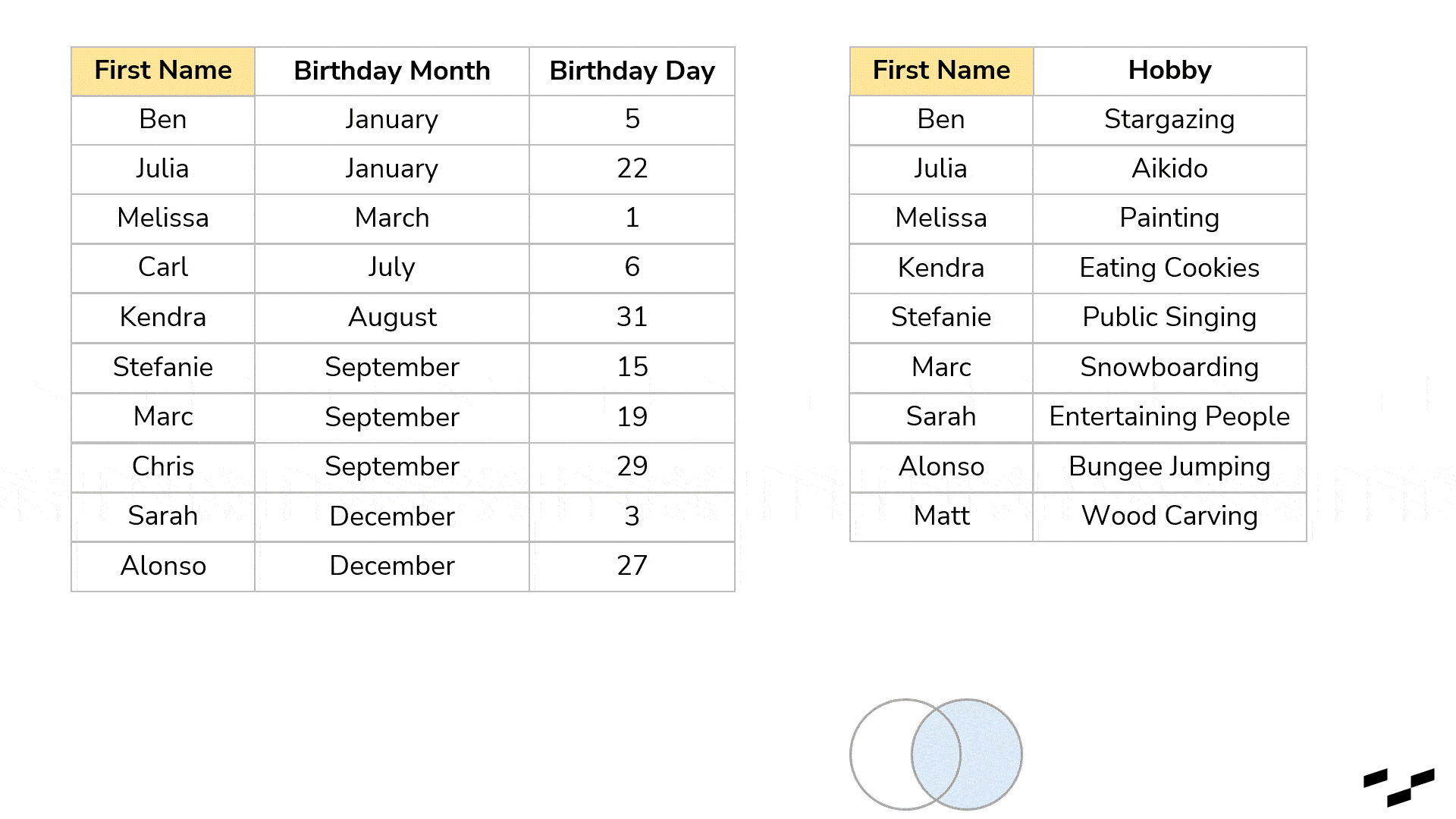Select the Eating Cookies cell

(1169, 268)
